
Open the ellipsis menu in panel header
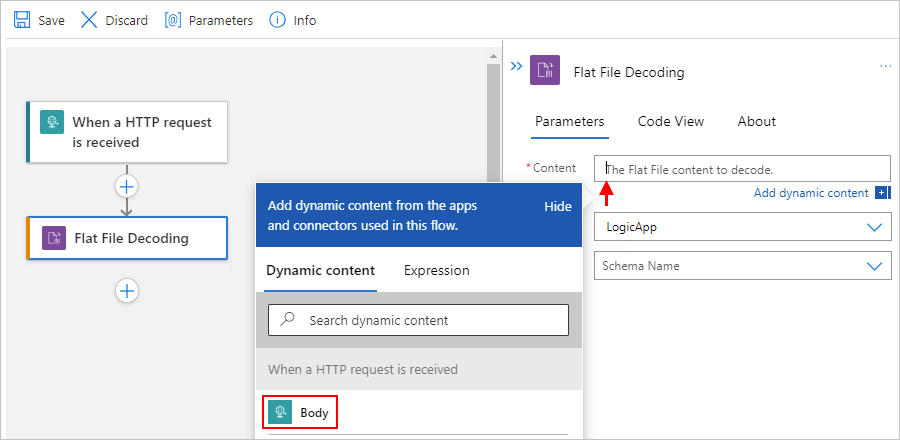pos(885,66)
